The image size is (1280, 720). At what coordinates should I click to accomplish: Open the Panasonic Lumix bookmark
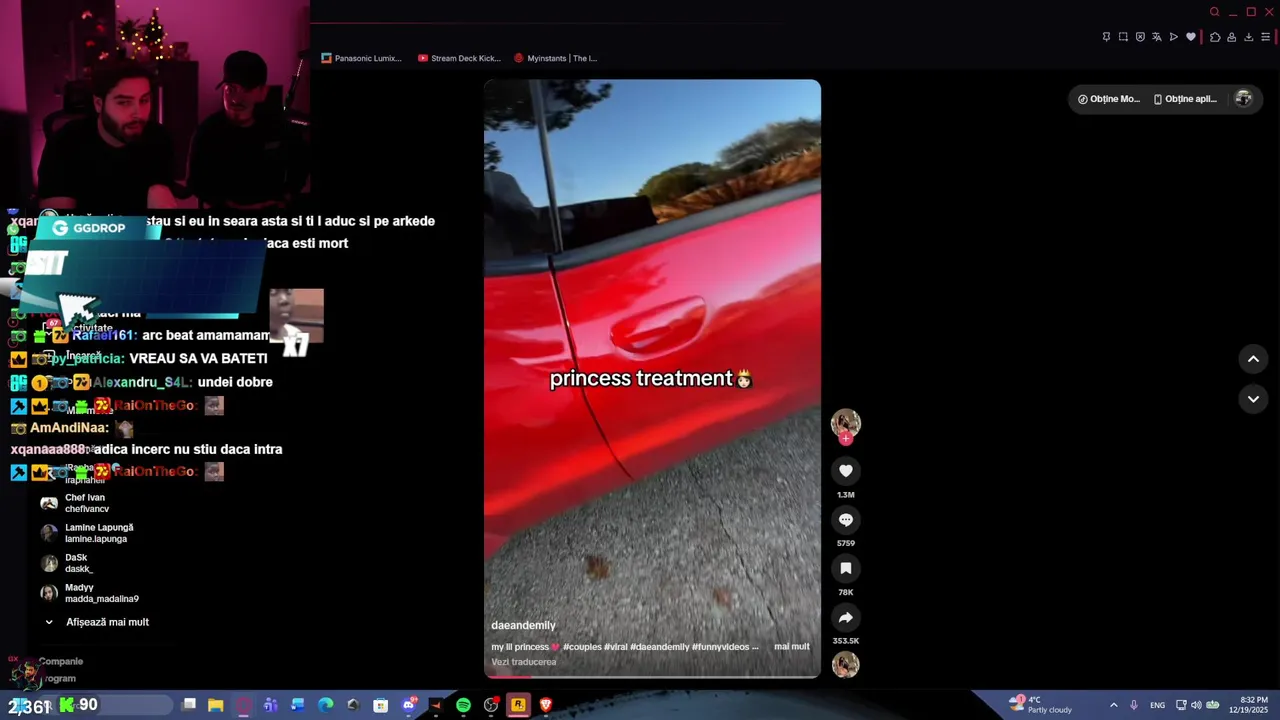tap(362, 58)
